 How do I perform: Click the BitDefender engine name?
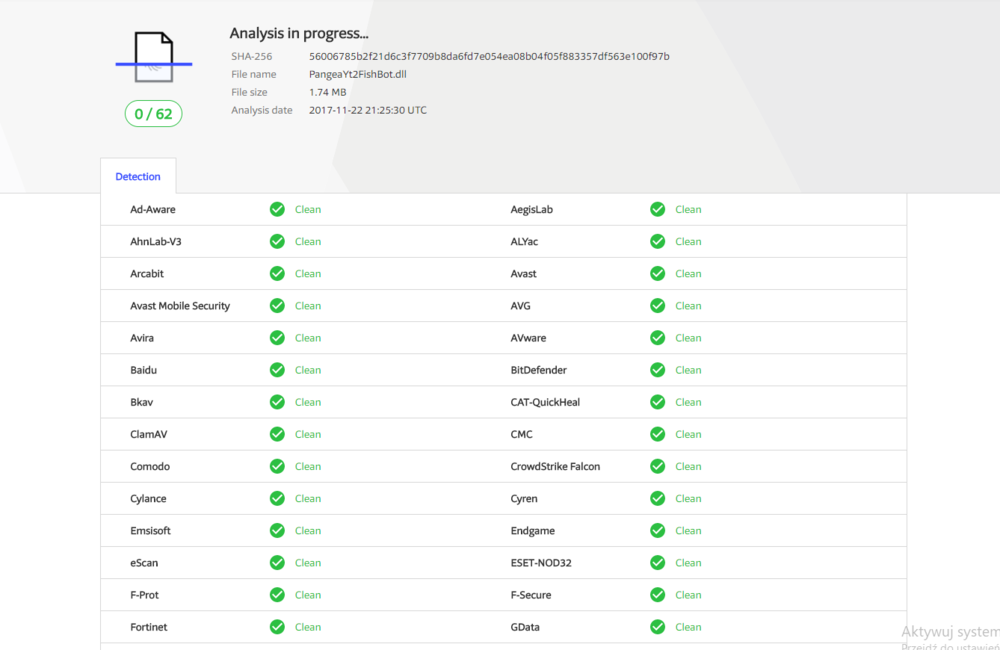pos(538,370)
